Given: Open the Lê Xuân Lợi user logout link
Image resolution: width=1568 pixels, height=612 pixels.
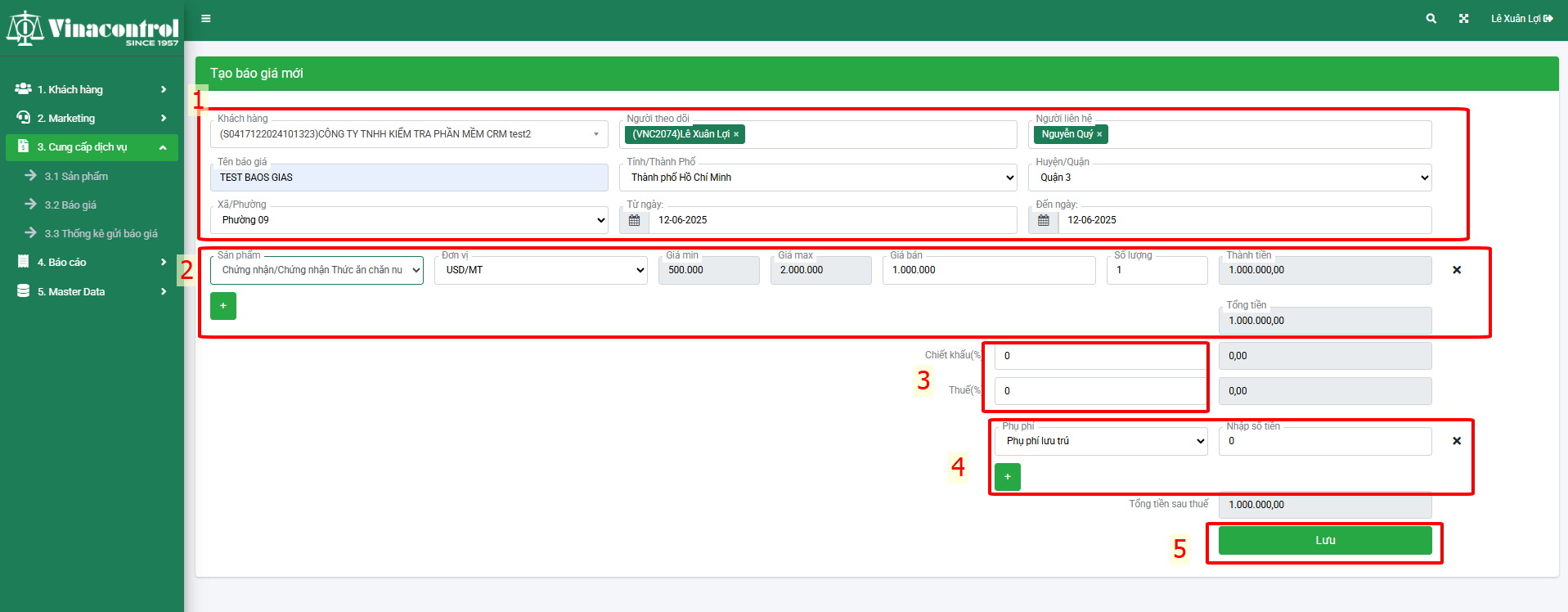Looking at the screenshot, I should pos(1522,18).
